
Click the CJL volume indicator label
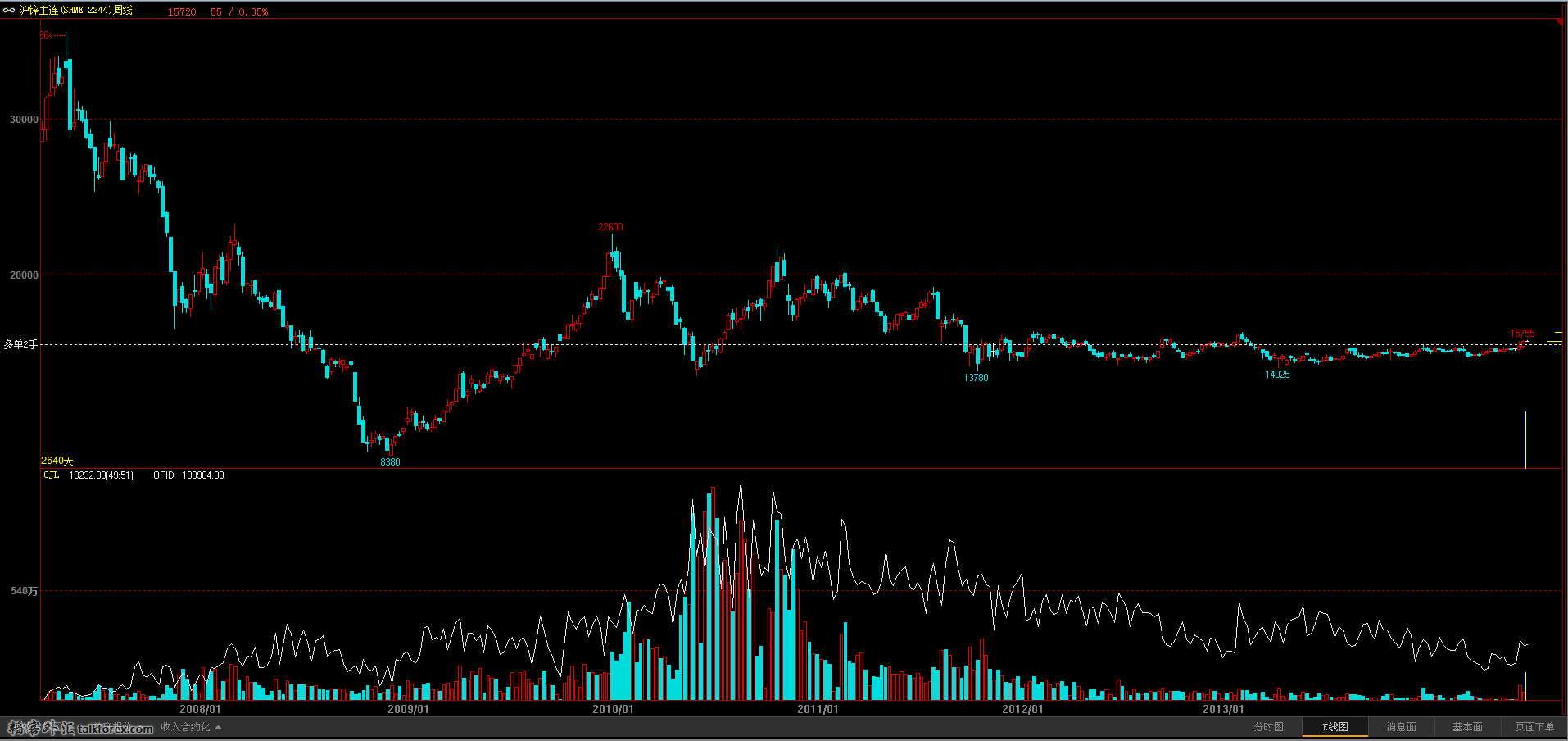[51, 475]
